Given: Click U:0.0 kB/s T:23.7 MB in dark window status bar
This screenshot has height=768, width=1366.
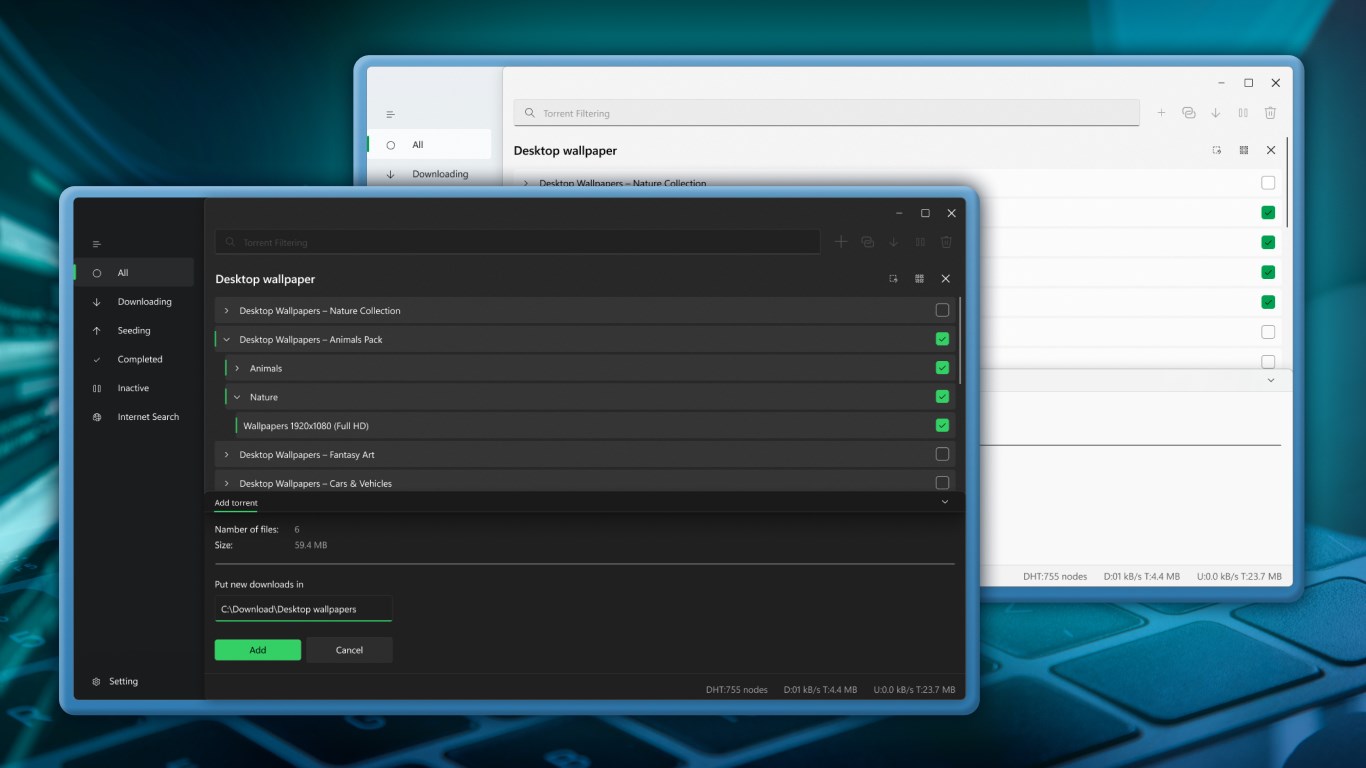Looking at the screenshot, I should [x=914, y=690].
